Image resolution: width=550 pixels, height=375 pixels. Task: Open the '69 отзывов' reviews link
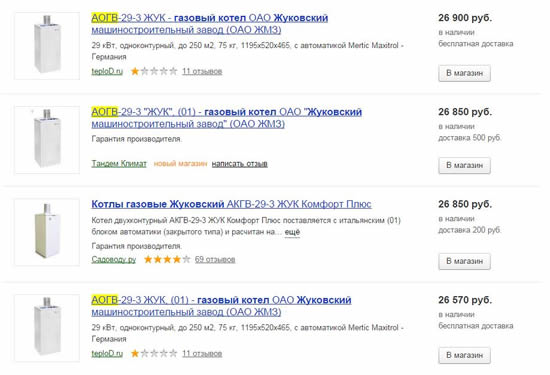pyautogui.click(x=215, y=259)
